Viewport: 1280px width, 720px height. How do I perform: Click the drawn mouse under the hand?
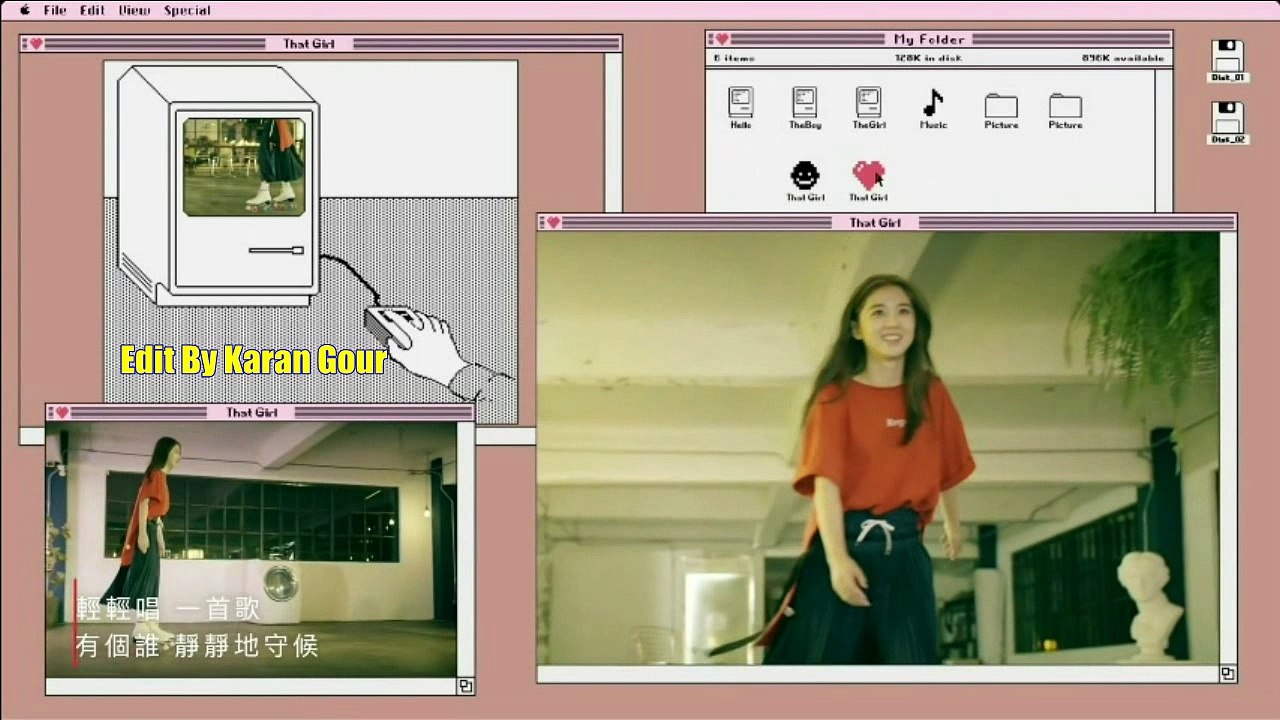[392, 325]
